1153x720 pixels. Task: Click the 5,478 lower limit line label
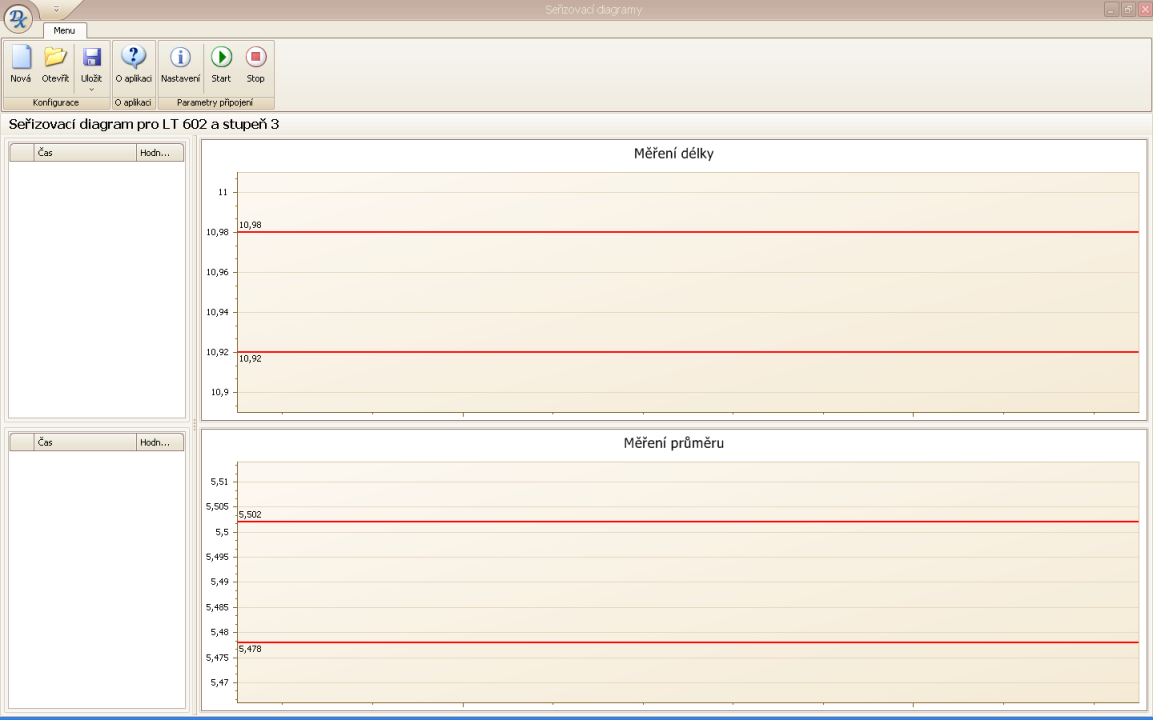pos(250,649)
